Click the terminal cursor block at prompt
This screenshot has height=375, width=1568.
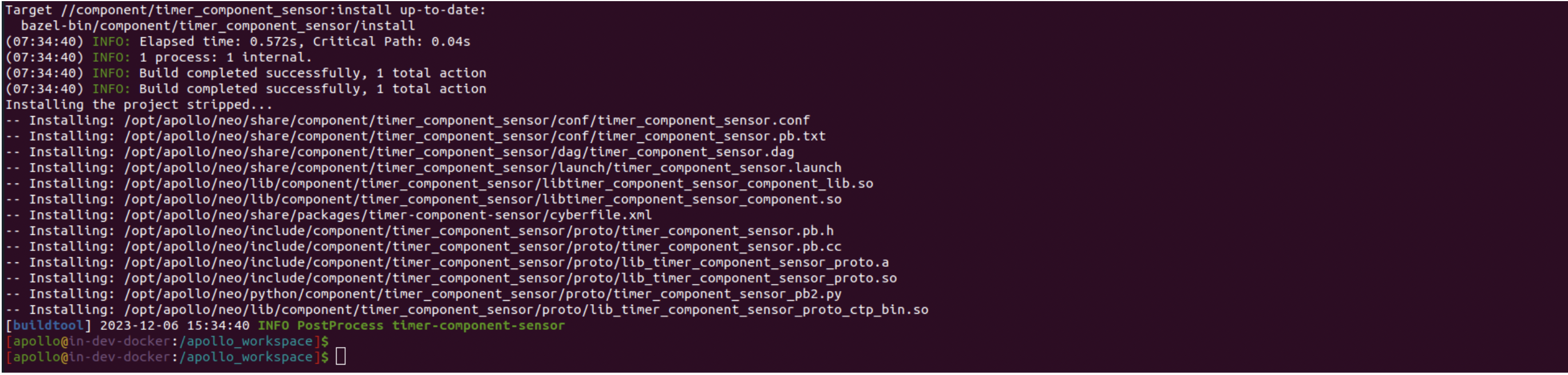tap(340, 357)
